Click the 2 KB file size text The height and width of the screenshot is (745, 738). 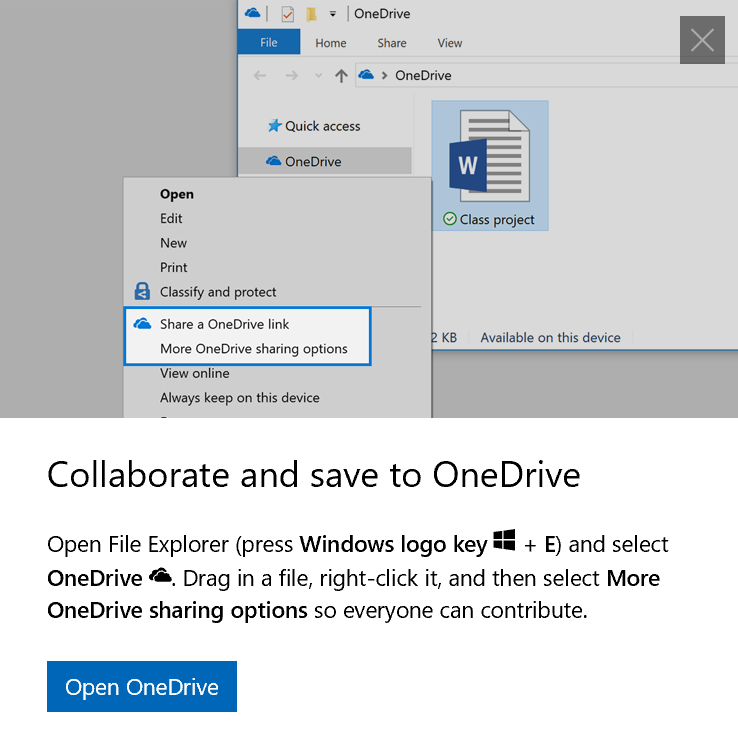click(444, 337)
